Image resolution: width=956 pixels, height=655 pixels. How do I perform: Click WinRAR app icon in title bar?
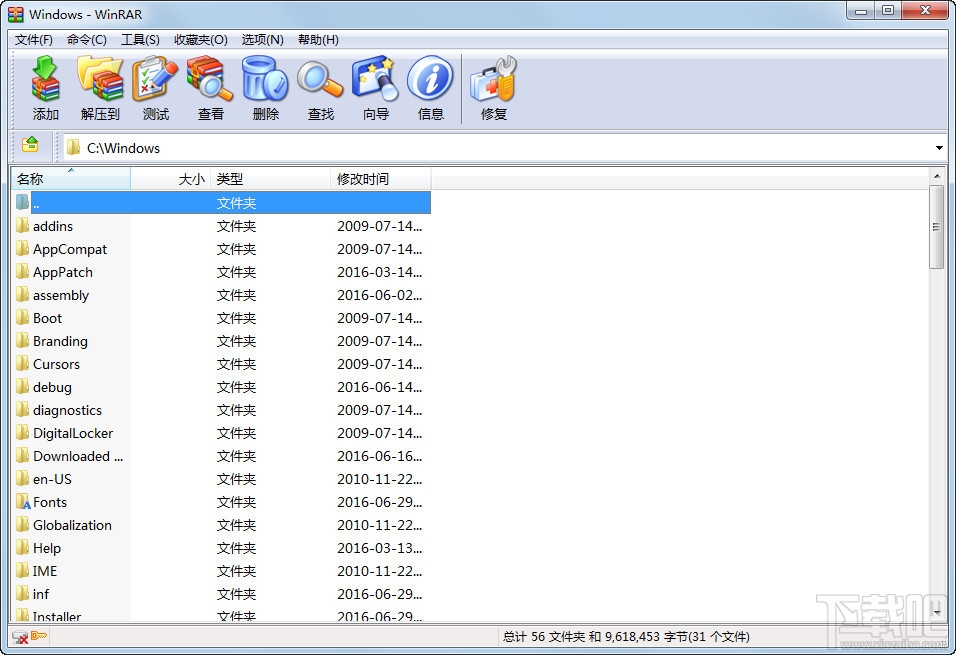click(16, 14)
